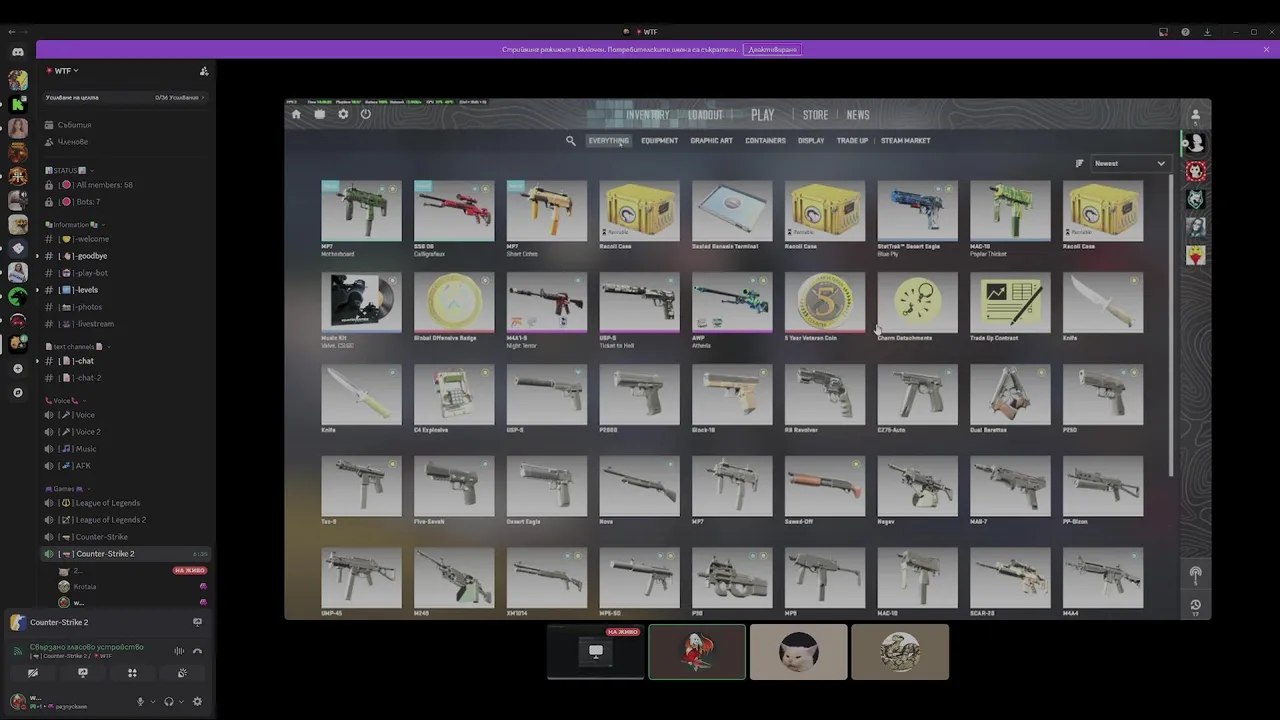The width and height of the screenshot is (1280, 720).
Task: Open Discord help question icon
Action: point(1185,32)
